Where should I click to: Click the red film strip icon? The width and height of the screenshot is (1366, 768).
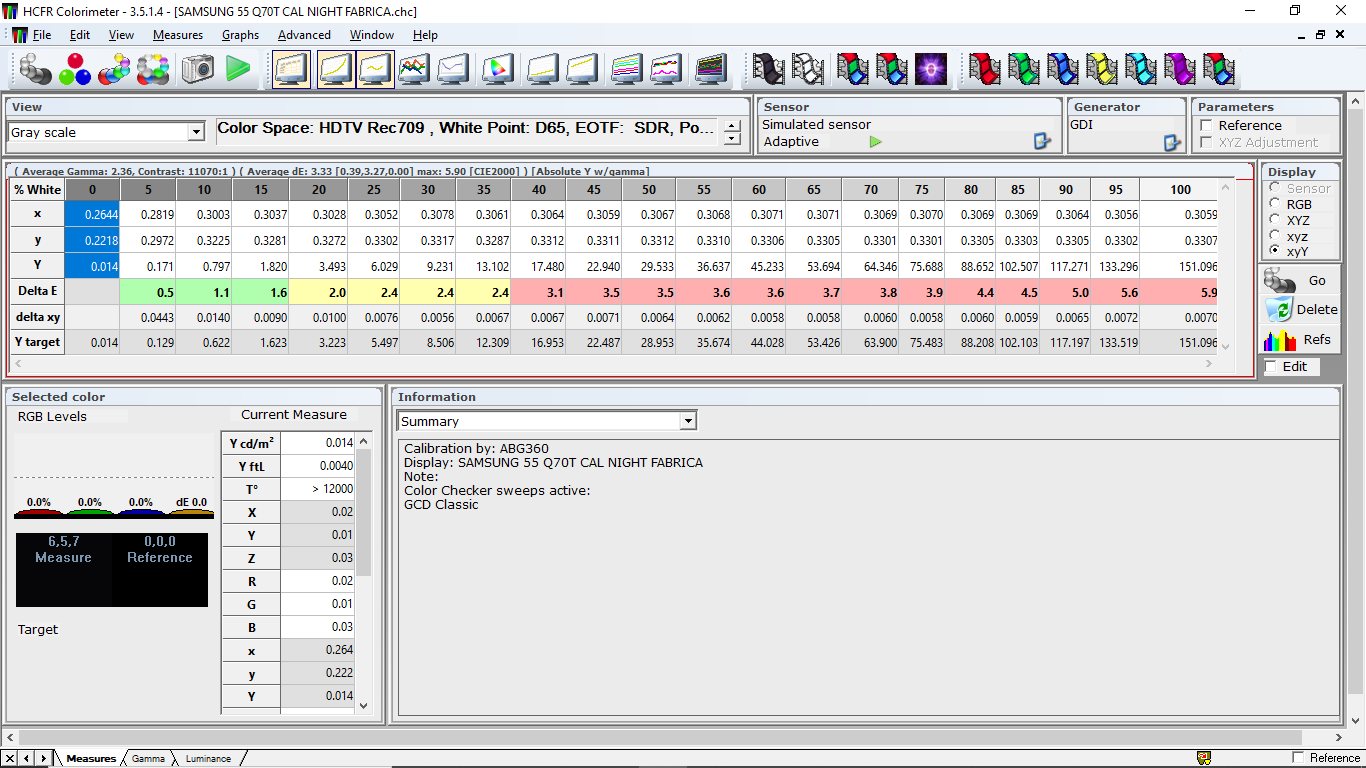[985, 69]
